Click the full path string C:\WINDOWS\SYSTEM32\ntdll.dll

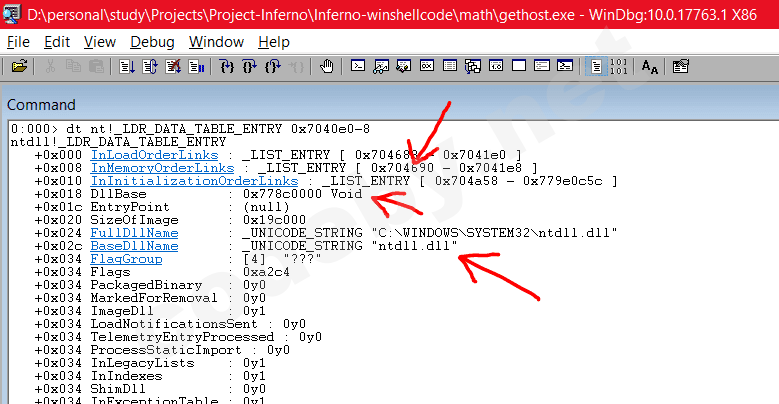(494, 233)
